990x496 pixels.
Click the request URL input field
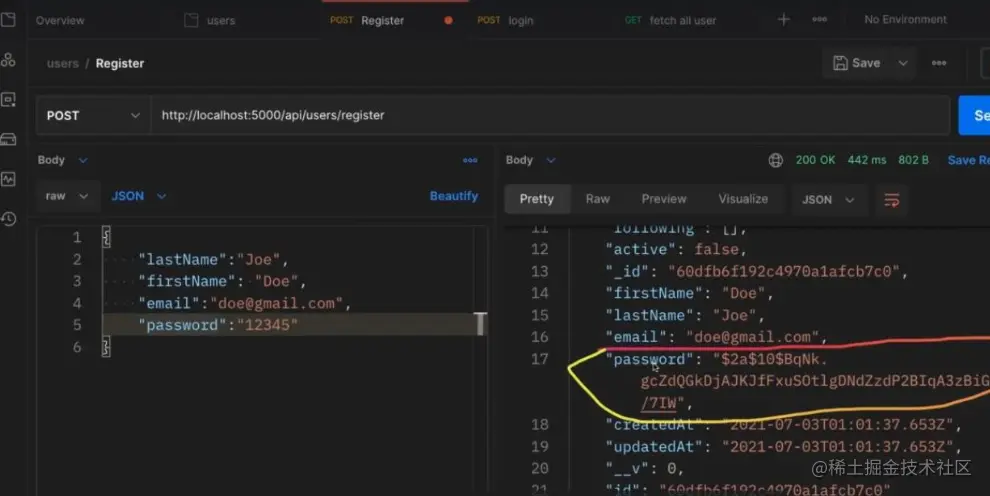[x=550, y=115]
